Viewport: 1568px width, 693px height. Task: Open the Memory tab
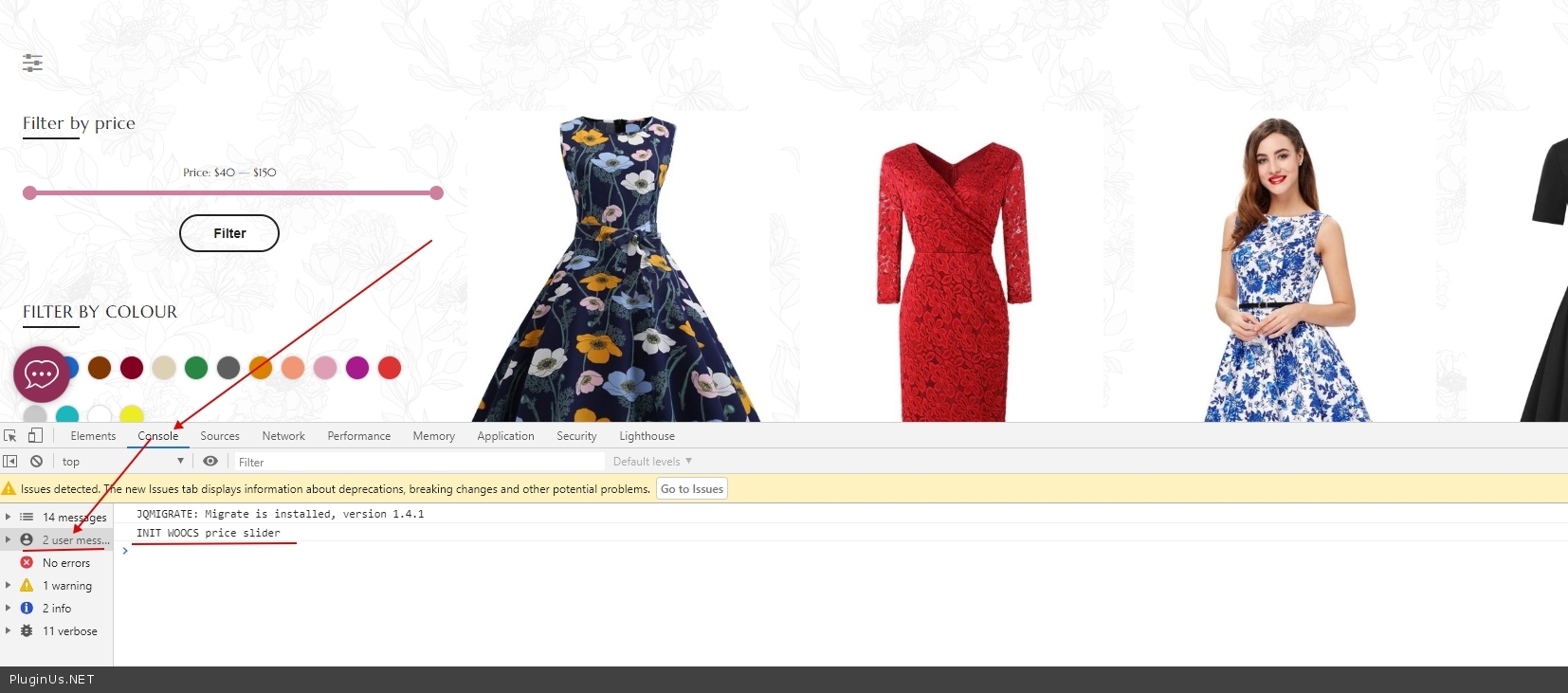(434, 436)
